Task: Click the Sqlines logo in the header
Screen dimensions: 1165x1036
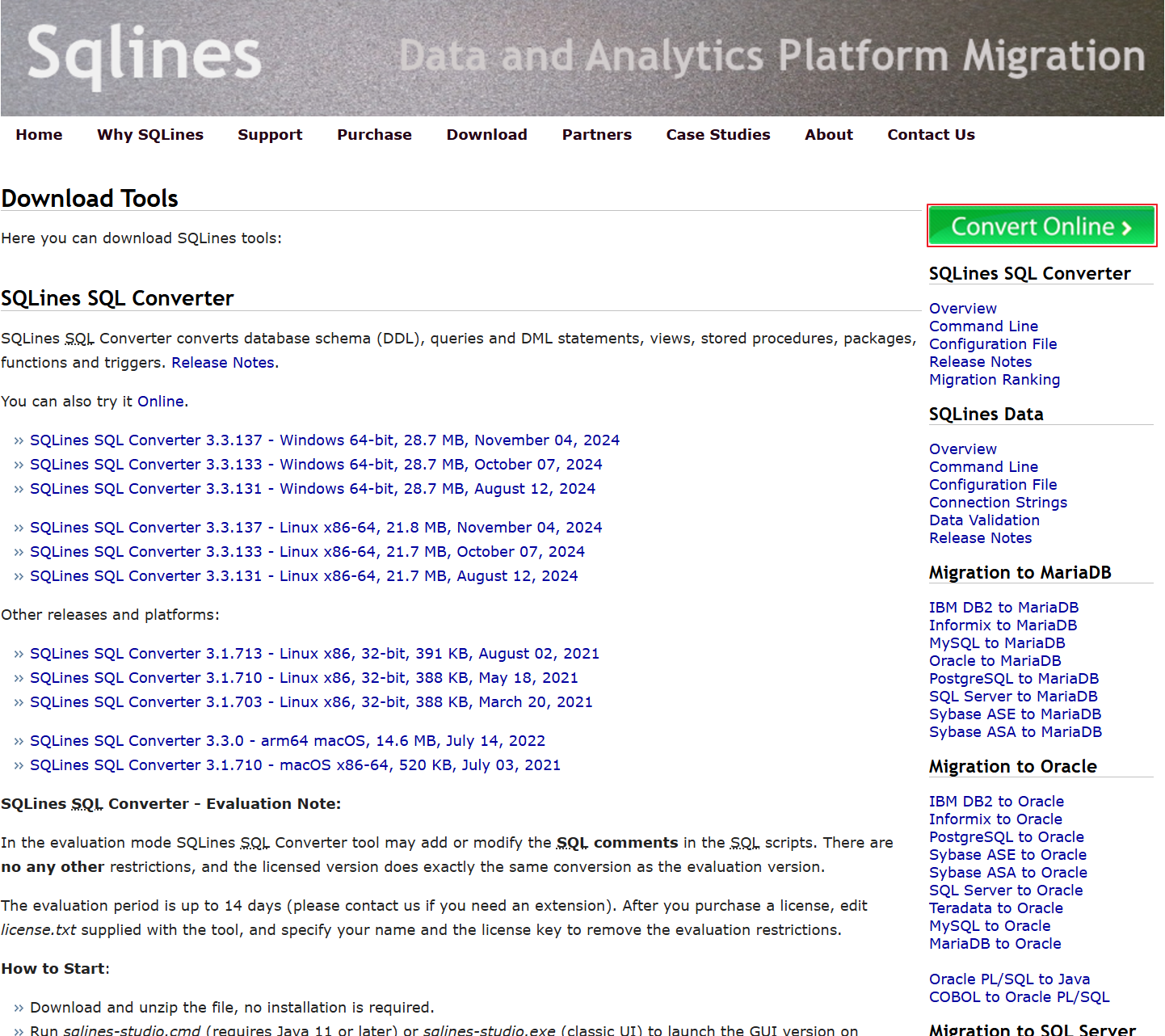Action: [144, 55]
